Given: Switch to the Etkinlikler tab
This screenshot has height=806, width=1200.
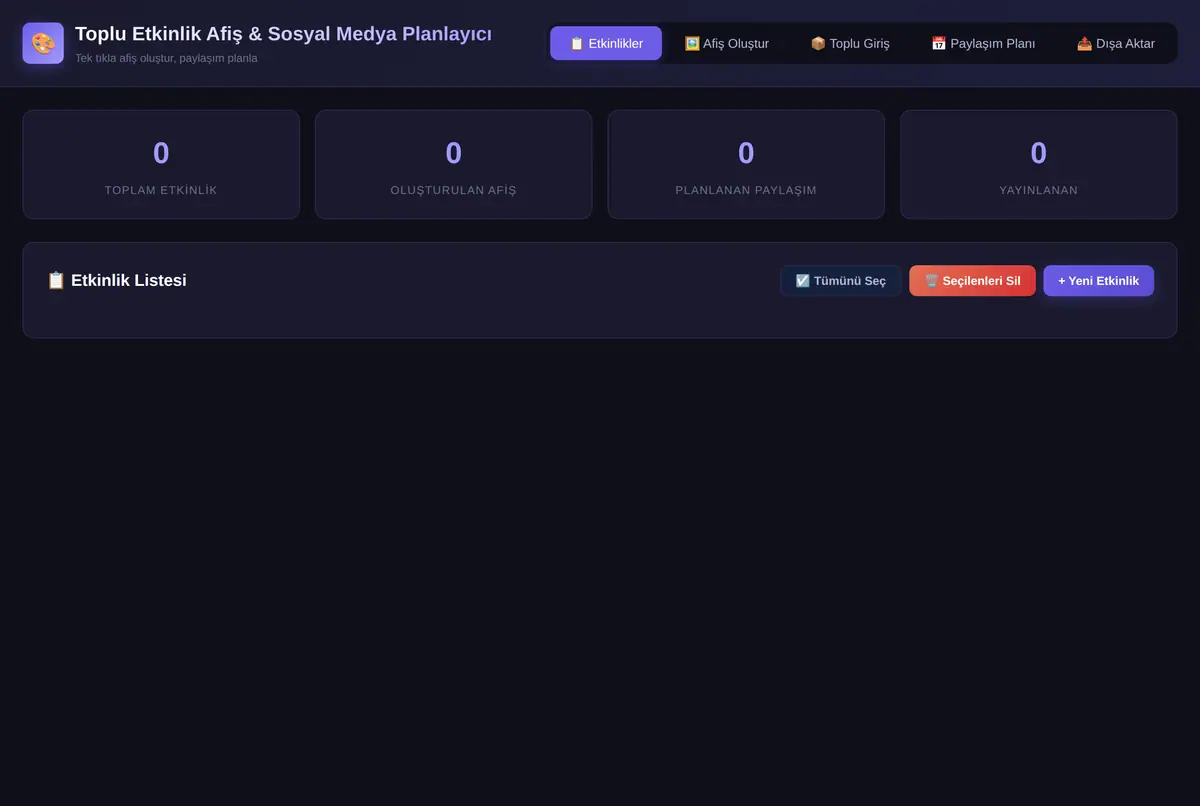Looking at the screenshot, I should point(606,43).
